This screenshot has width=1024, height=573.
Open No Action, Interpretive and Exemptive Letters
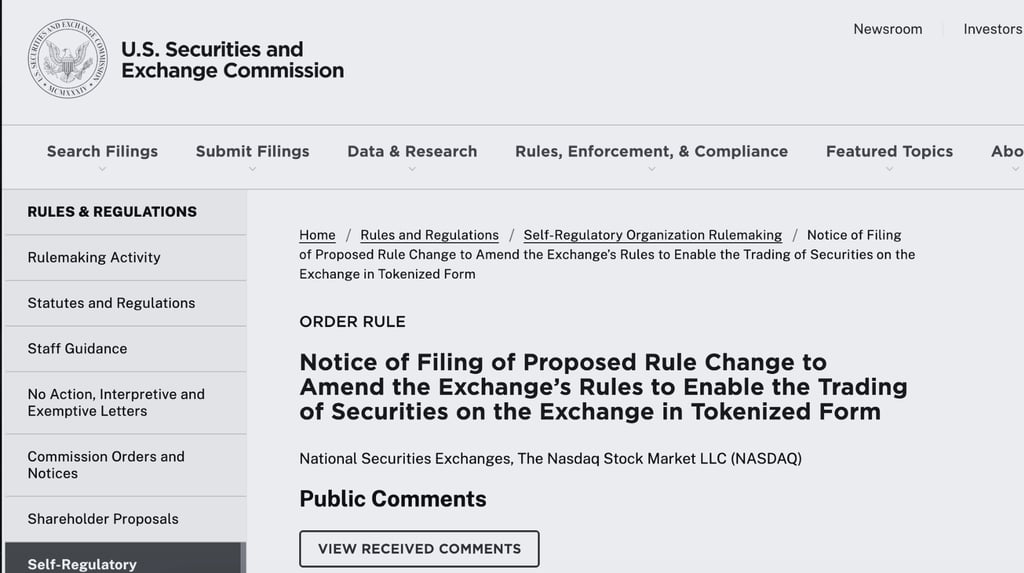pos(115,402)
